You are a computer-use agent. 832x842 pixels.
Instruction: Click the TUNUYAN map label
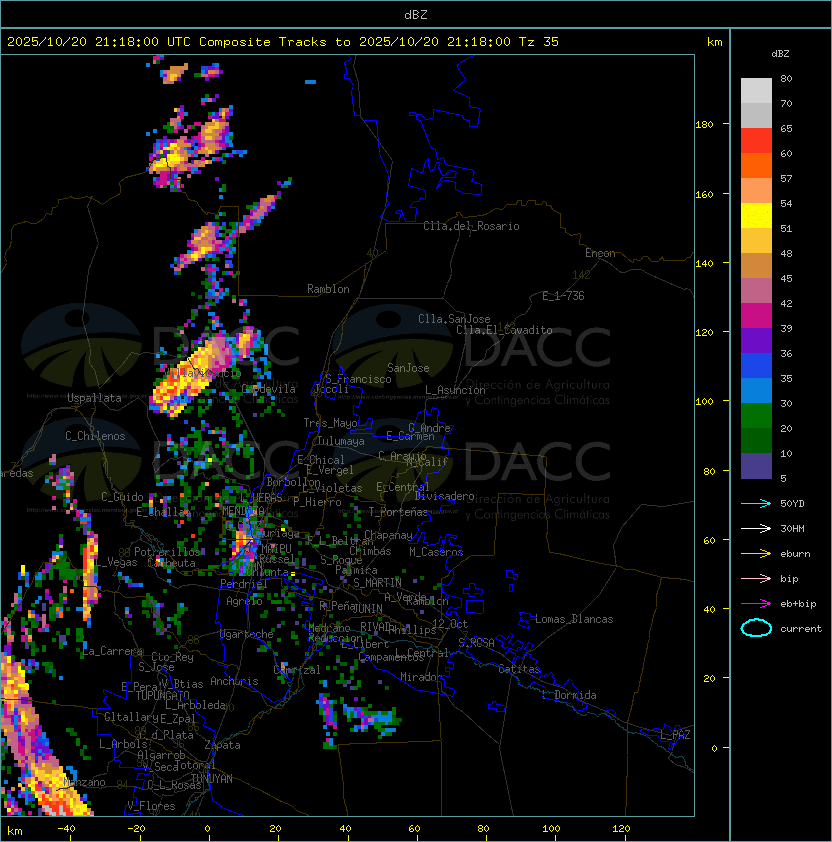click(212, 778)
